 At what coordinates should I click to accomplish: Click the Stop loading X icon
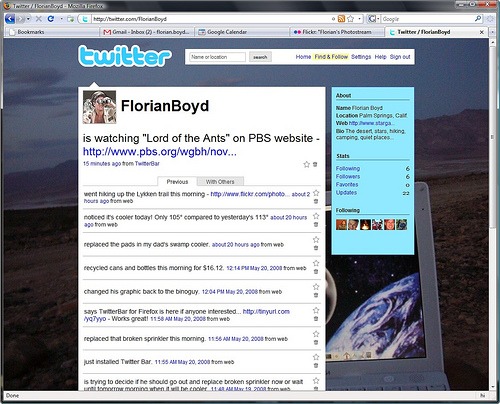point(39,19)
